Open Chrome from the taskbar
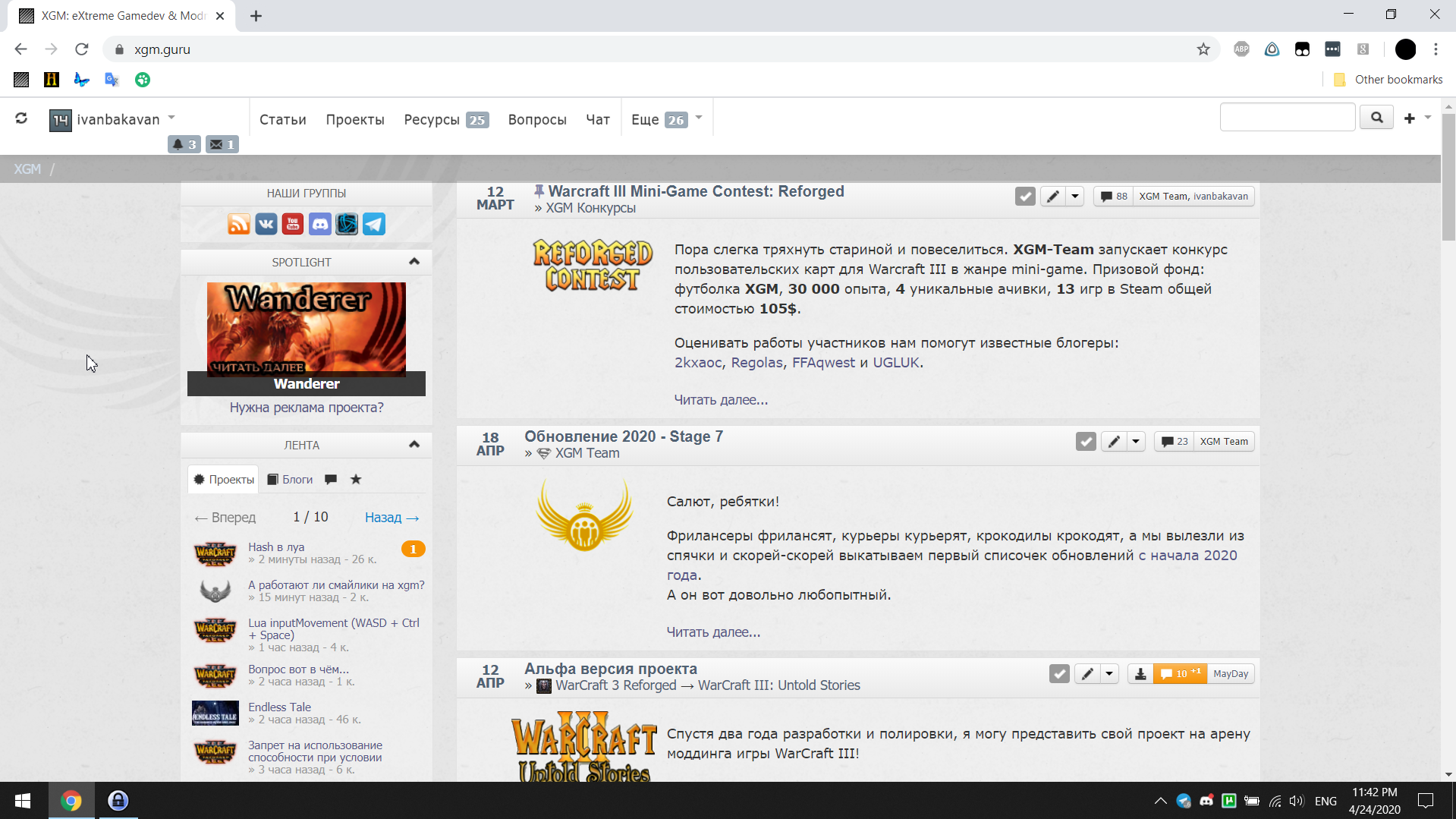 [x=71, y=801]
